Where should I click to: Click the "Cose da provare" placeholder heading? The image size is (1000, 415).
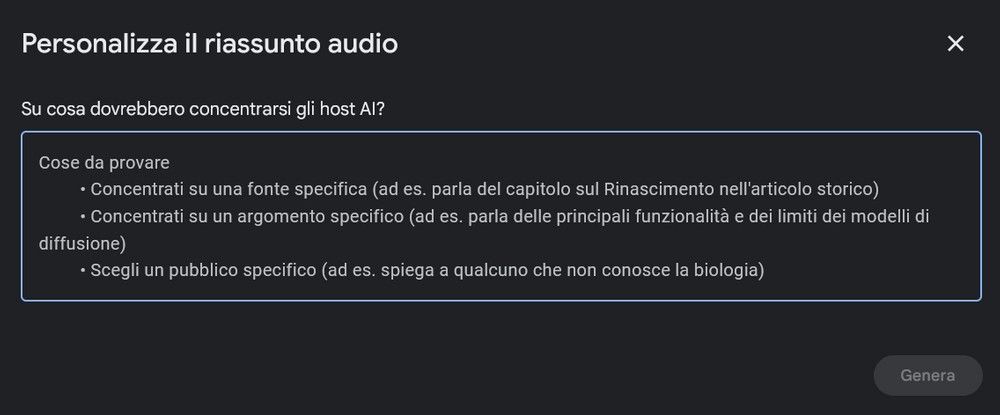pyautogui.click(x=104, y=162)
